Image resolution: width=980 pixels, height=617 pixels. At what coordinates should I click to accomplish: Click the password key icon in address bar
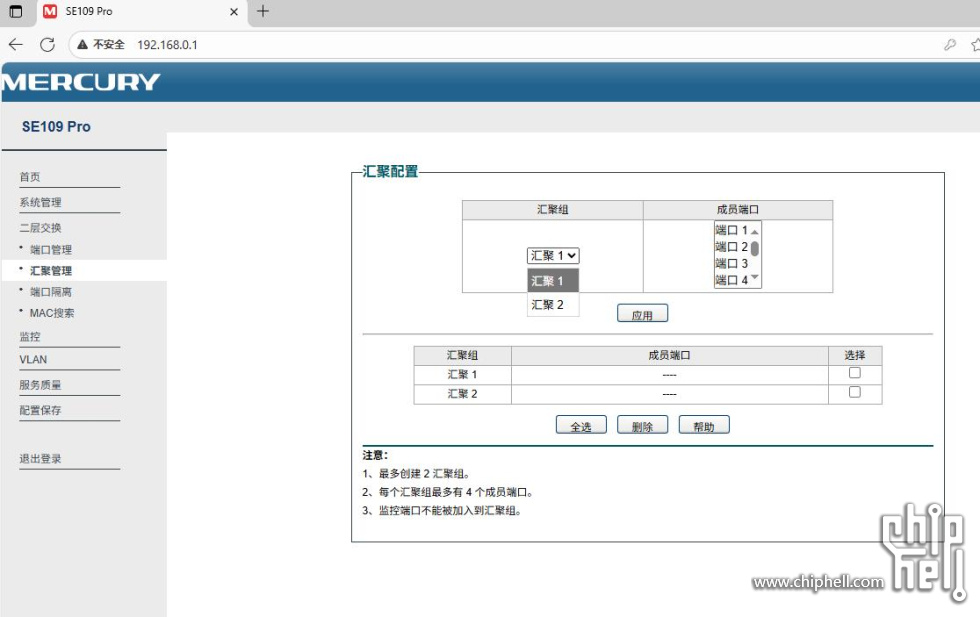coord(949,45)
